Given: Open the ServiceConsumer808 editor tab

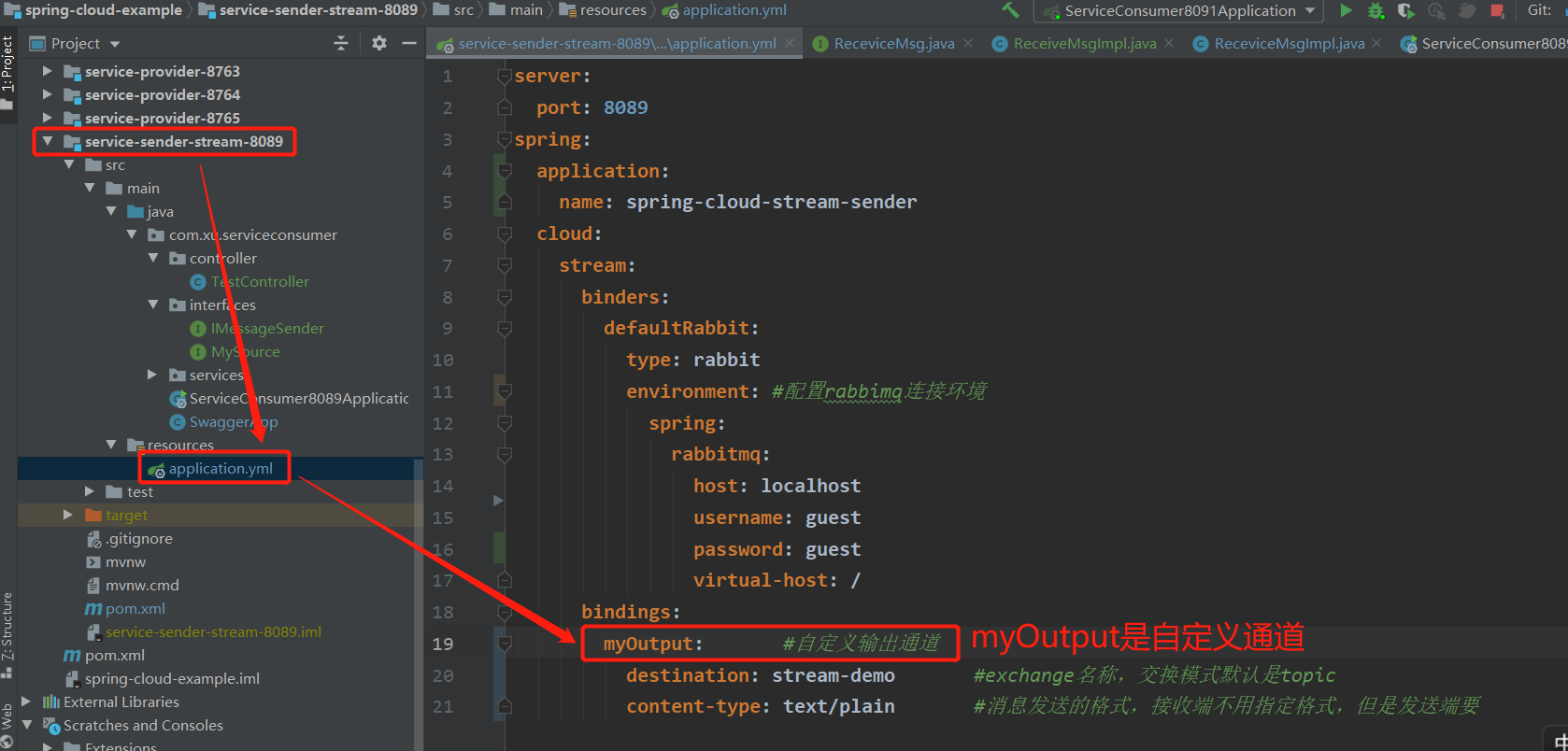Looking at the screenshot, I should (x=1483, y=44).
